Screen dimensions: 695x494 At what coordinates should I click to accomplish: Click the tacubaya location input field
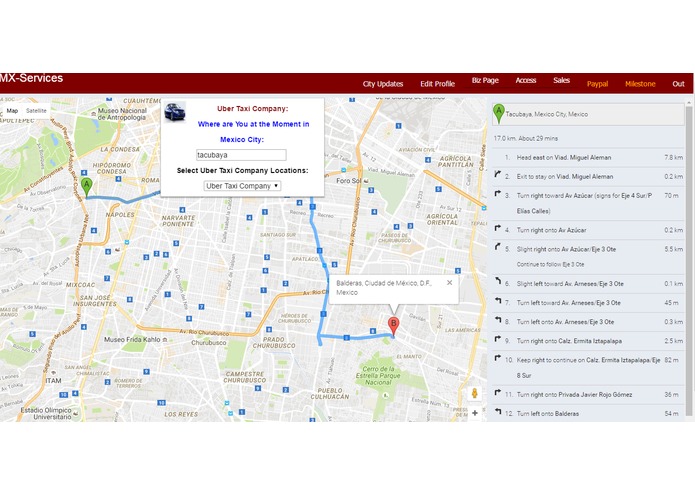tap(241, 155)
